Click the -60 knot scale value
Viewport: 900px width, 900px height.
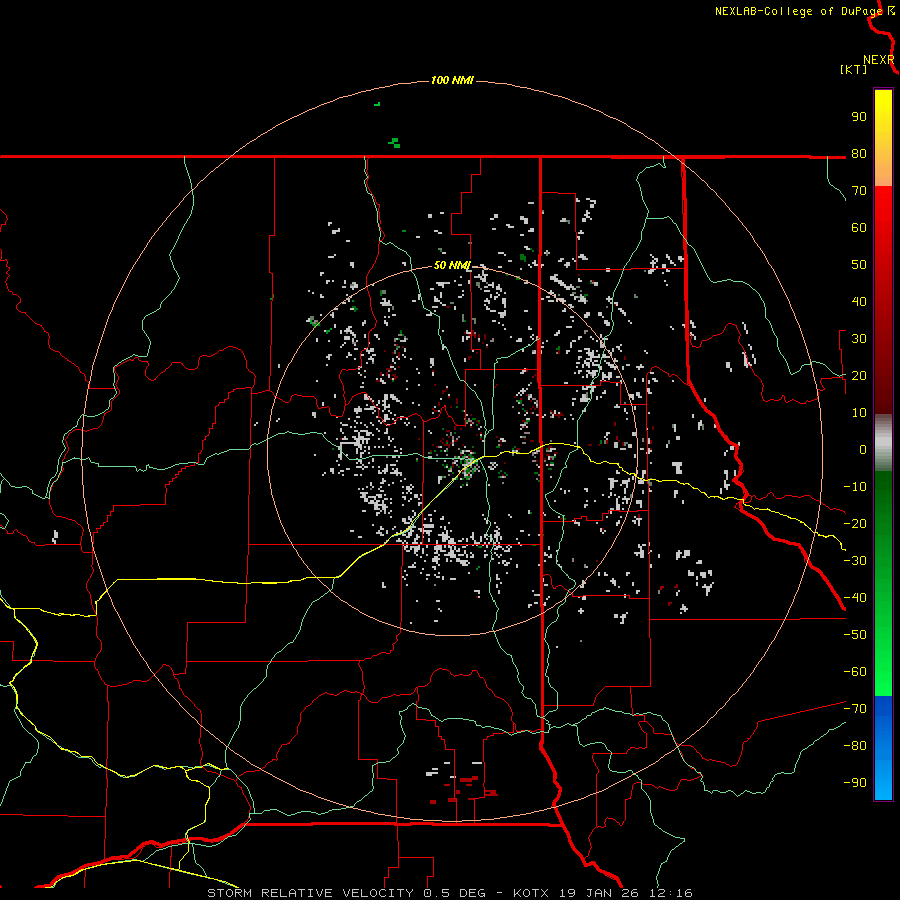point(855,672)
